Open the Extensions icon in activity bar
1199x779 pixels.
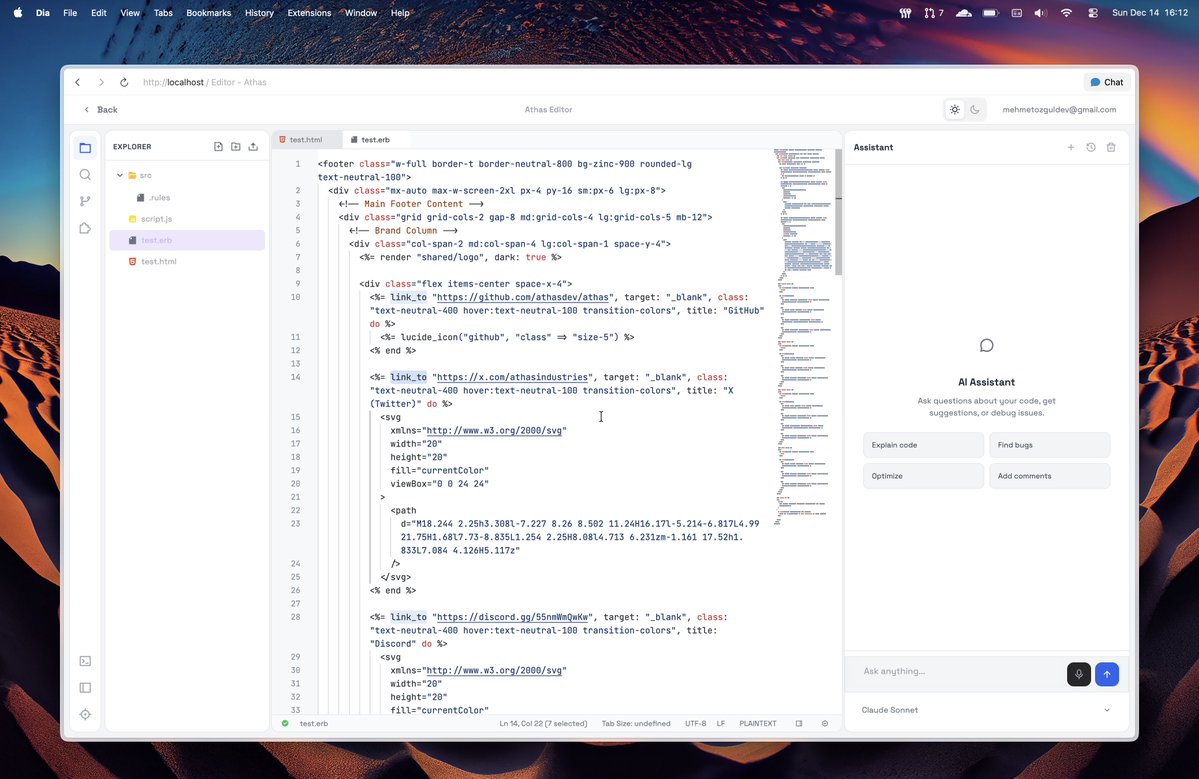pos(85,228)
